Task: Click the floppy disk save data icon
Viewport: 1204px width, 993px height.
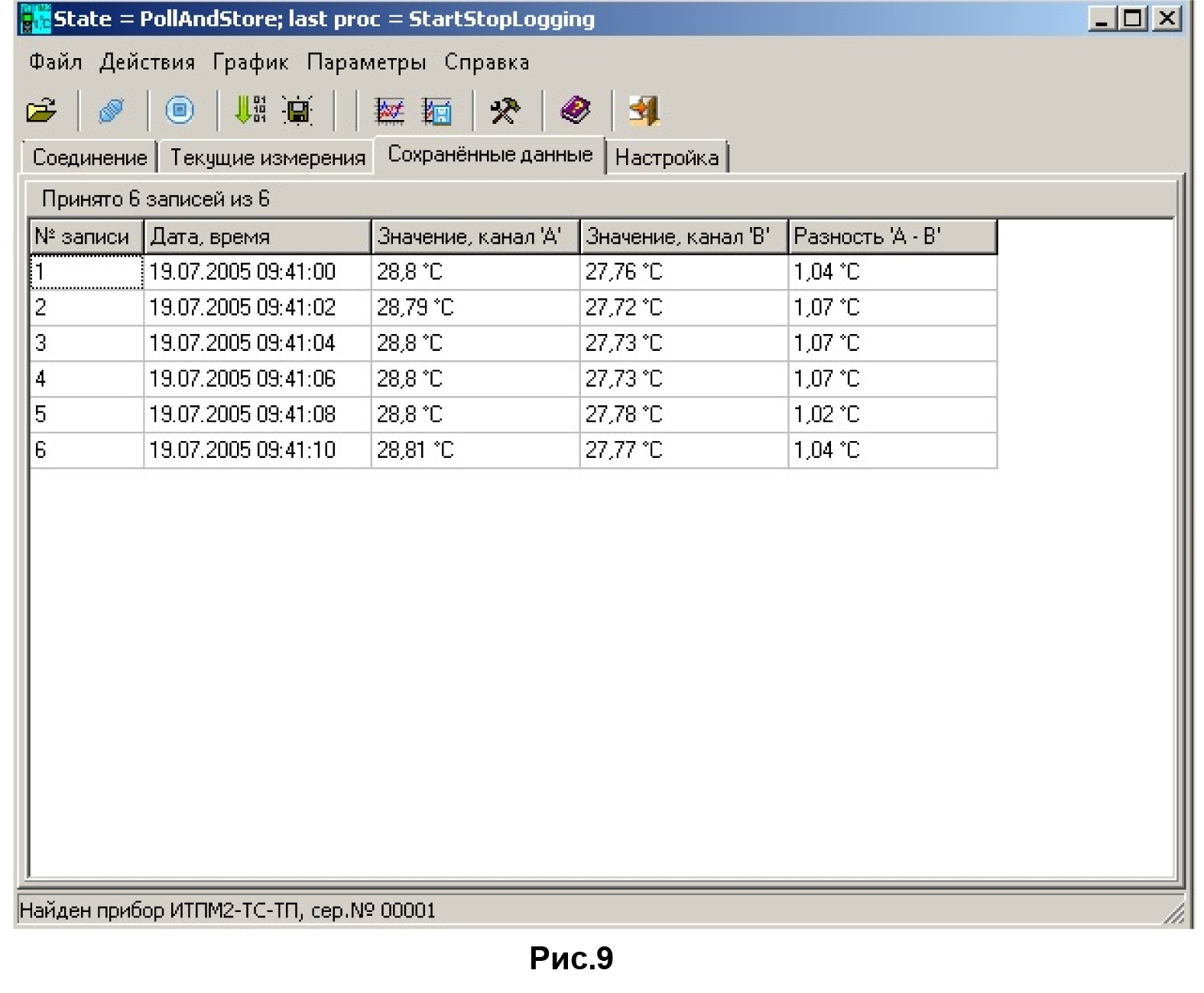Action: [297, 111]
